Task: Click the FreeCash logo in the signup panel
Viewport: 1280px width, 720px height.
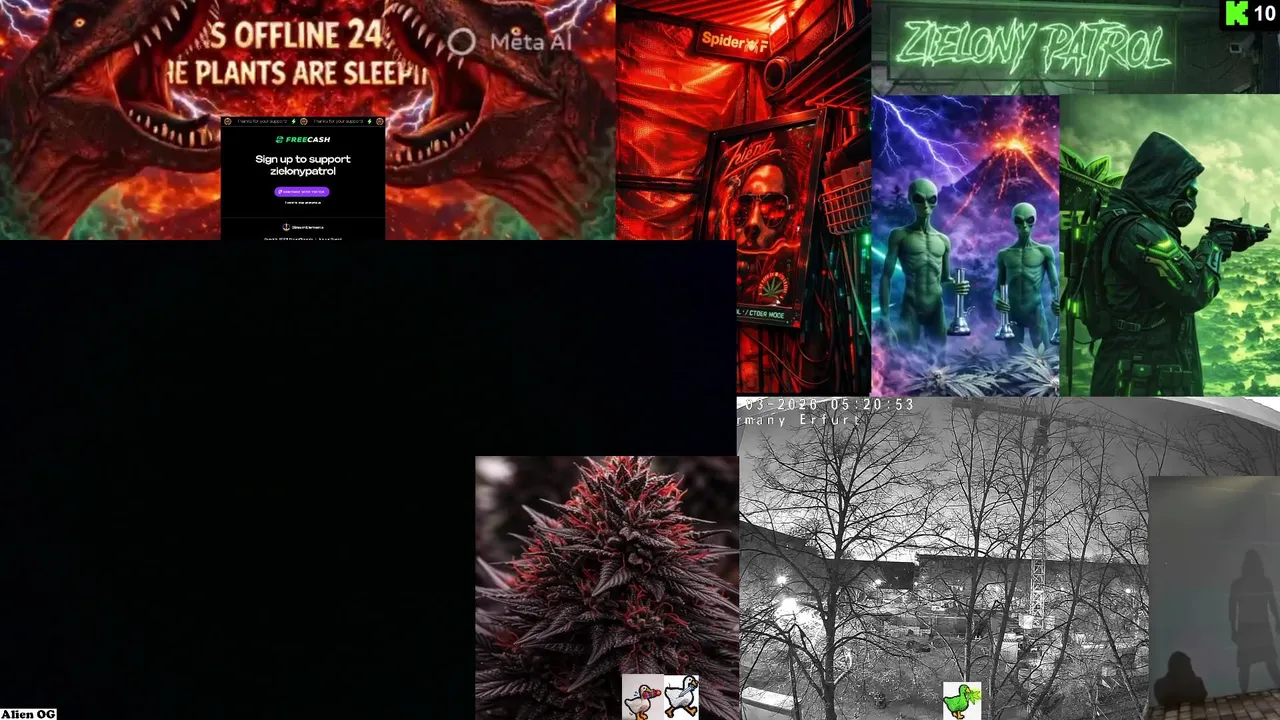Action: click(x=302, y=140)
